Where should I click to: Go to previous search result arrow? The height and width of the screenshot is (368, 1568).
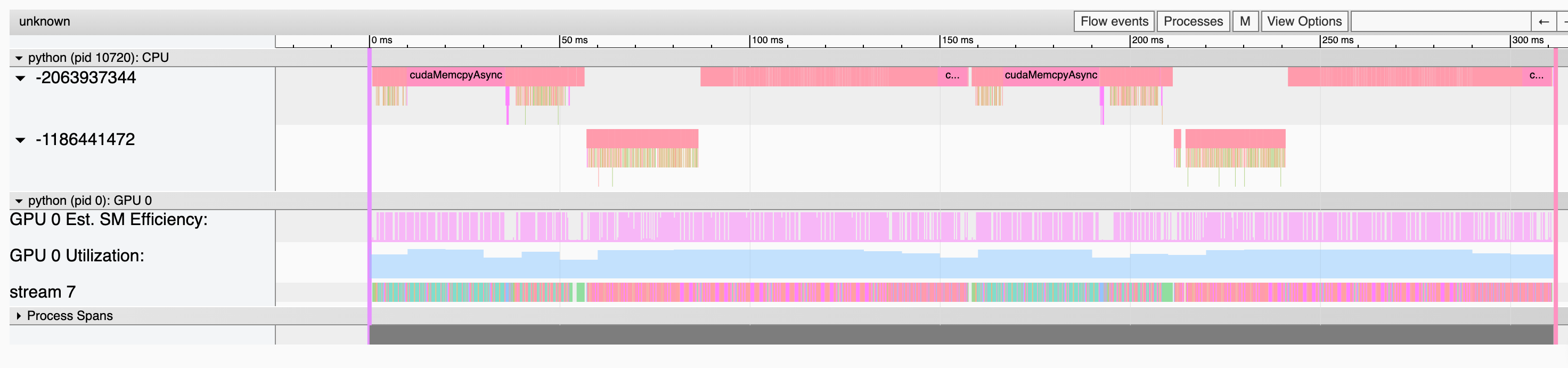[1543, 21]
